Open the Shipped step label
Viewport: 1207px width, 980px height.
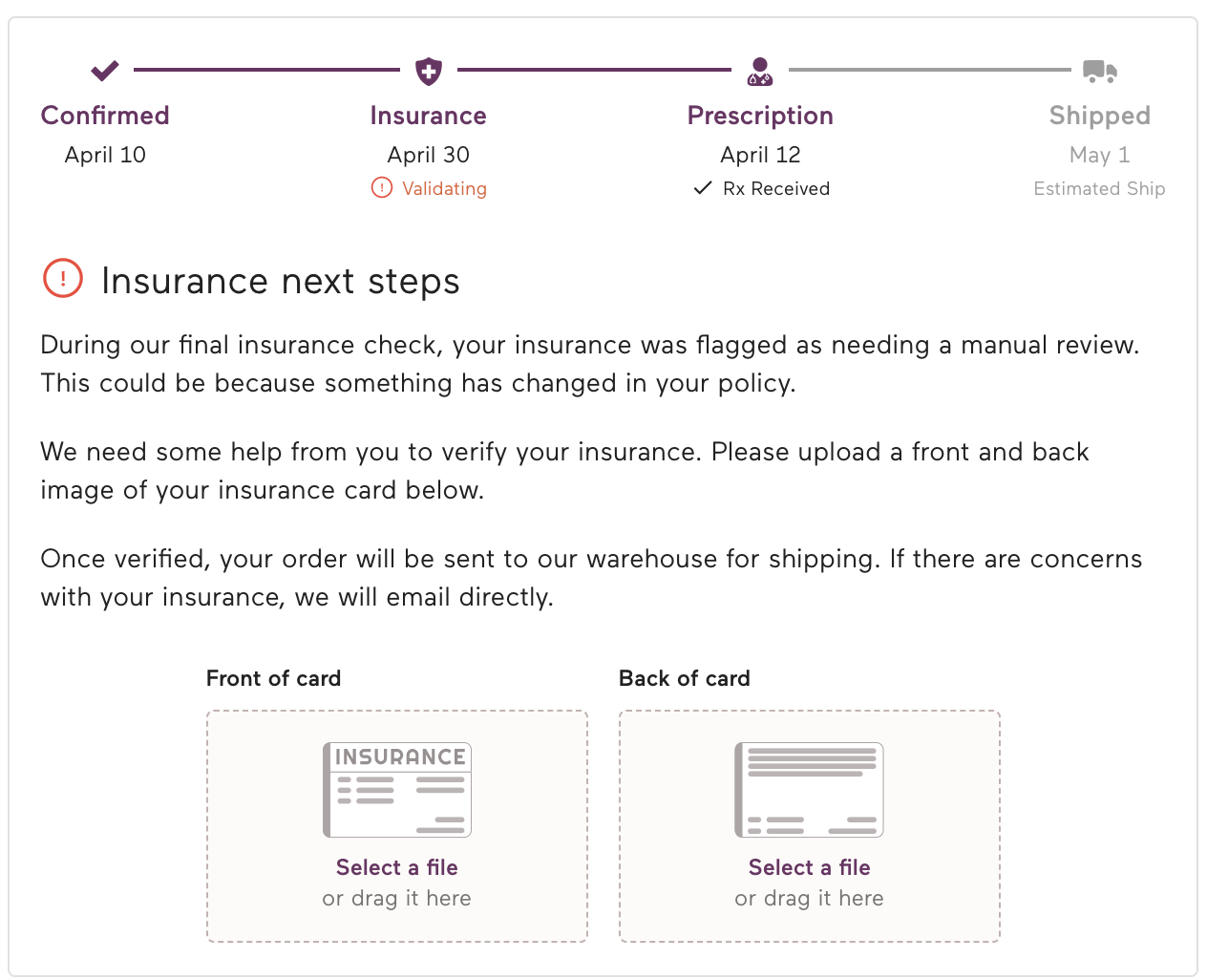[x=1099, y=116]
